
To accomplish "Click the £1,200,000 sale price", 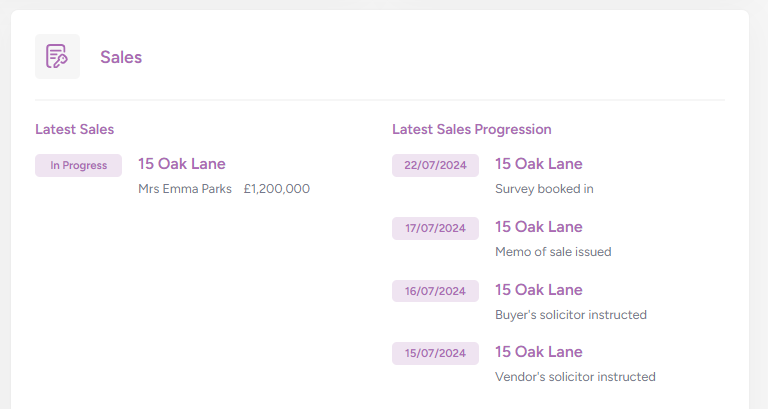I will tap(277, 189).
